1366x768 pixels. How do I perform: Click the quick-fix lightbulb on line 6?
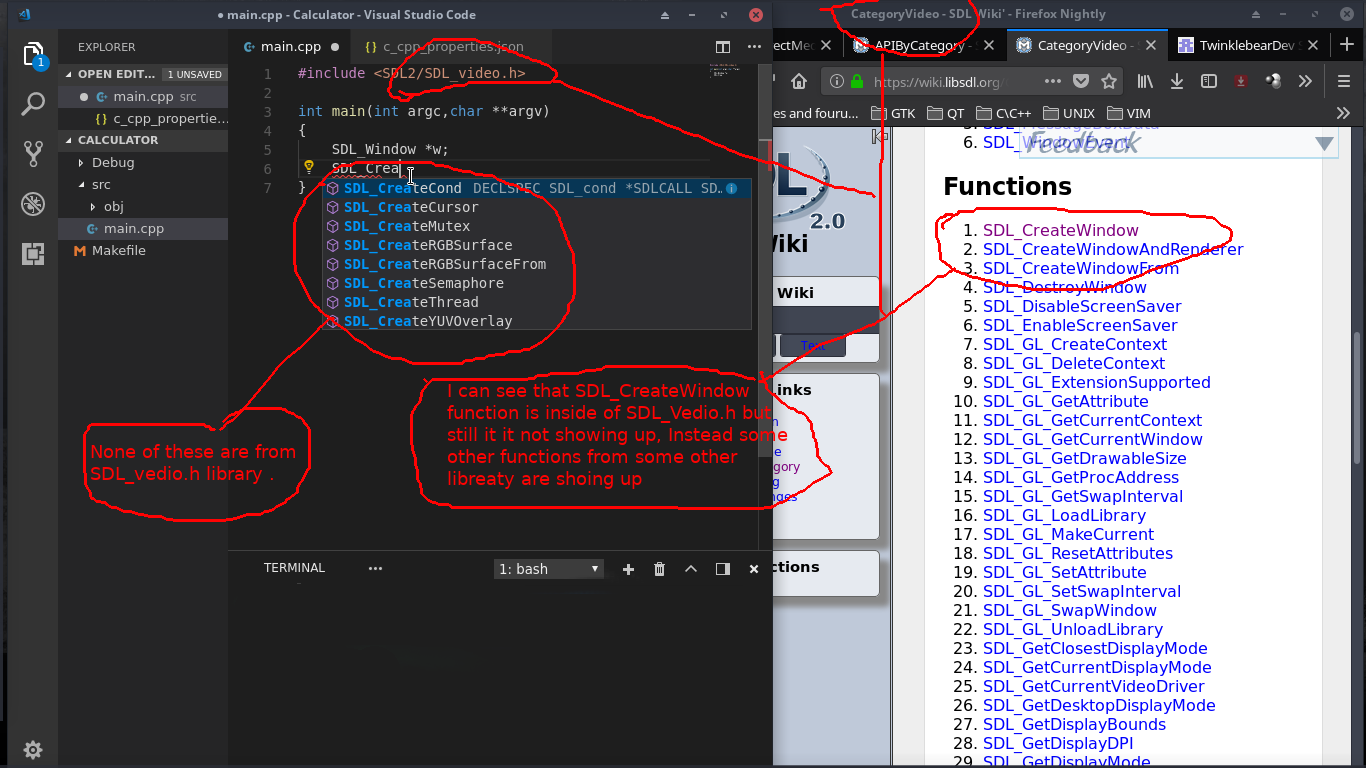[x=309, y=167]
